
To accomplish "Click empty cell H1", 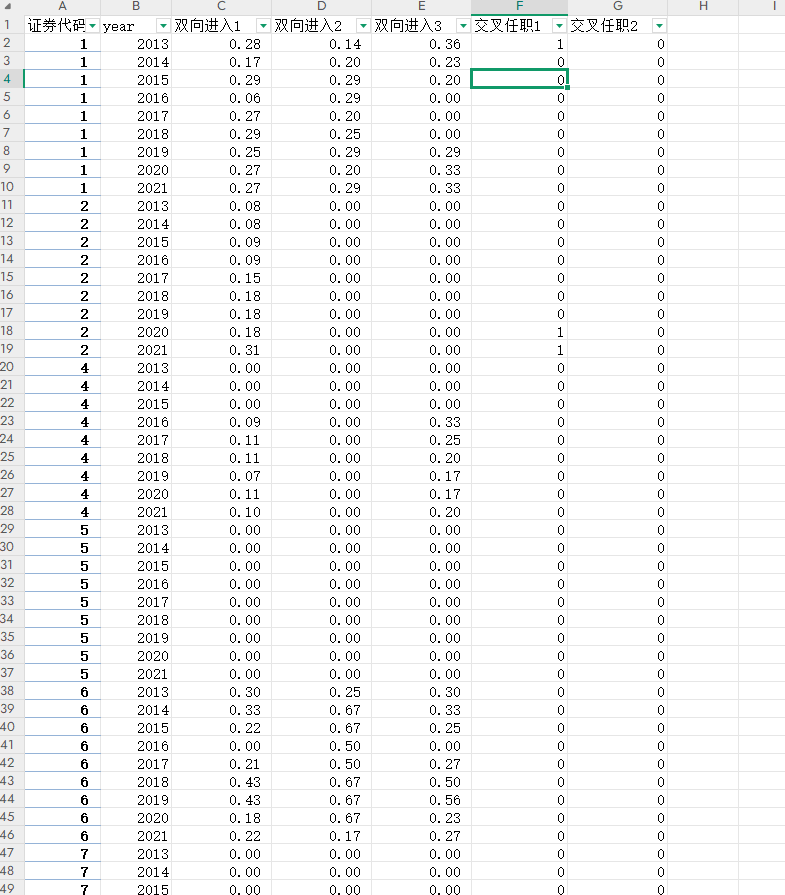I will 703,26.
